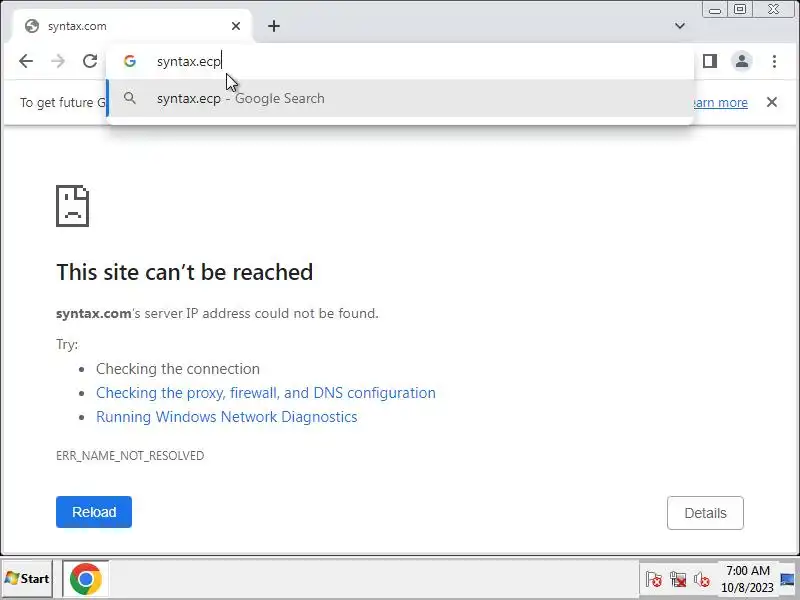Image resolution: width=800 pixels, height=600 pixels.
Task: Click the sad page error icon
Action: tap(72, 206)
